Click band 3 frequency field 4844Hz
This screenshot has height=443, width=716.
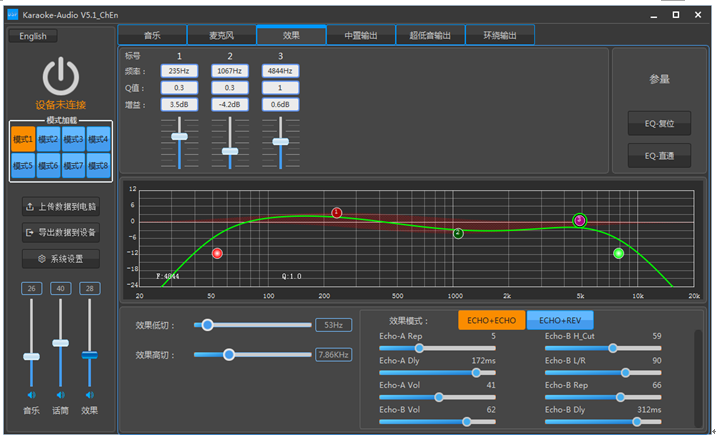(280, 71)
